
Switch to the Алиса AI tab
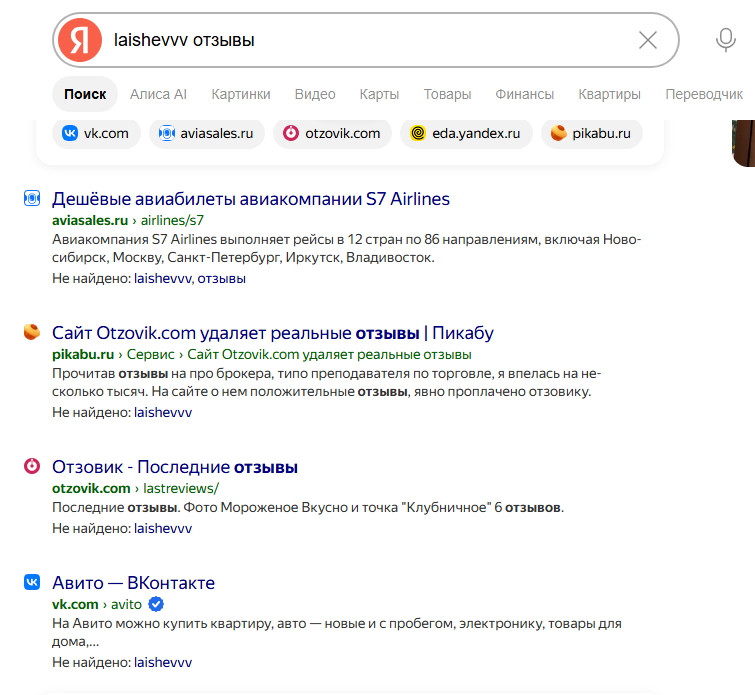[x=158, y=94]
